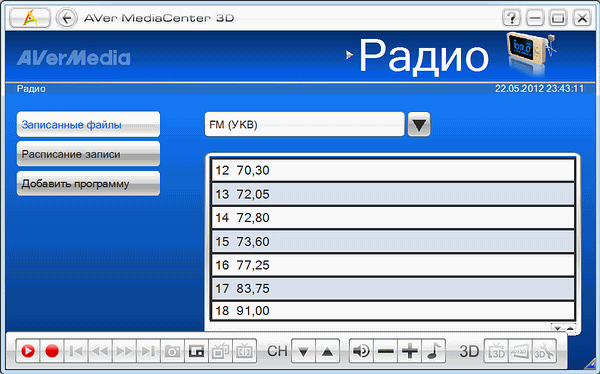Click the radio device icon in header
600x374 pixels.
pyautogui.click(x=530, y=54)
